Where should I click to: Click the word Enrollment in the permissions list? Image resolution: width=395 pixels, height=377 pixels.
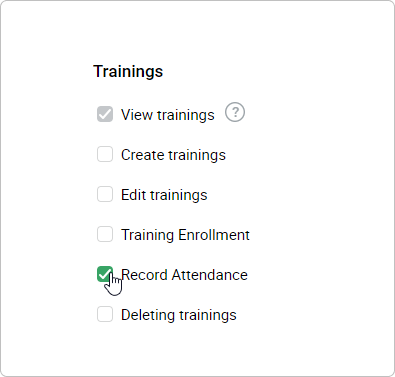214,235
